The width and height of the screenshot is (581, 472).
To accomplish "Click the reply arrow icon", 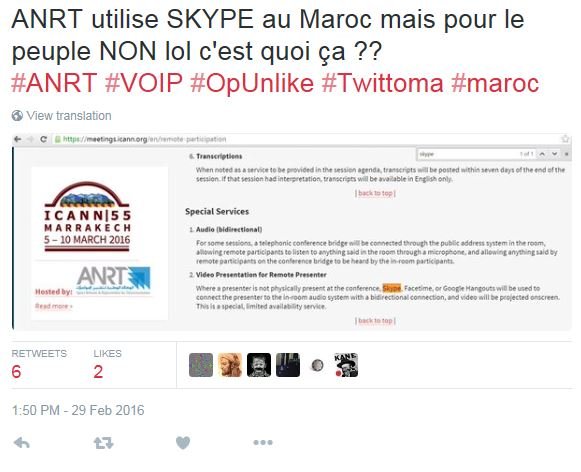I will (x=21, y=443).
